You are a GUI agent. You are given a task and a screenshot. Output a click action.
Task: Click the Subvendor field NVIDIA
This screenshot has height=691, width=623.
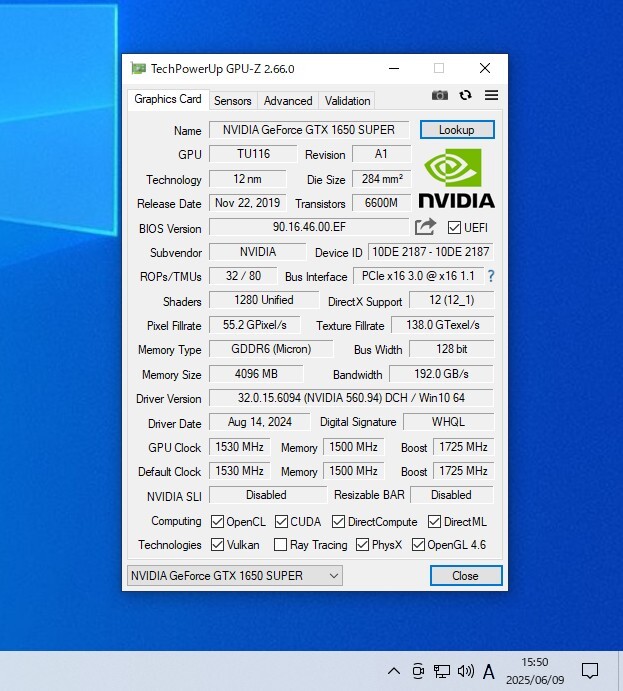point(258,252)
